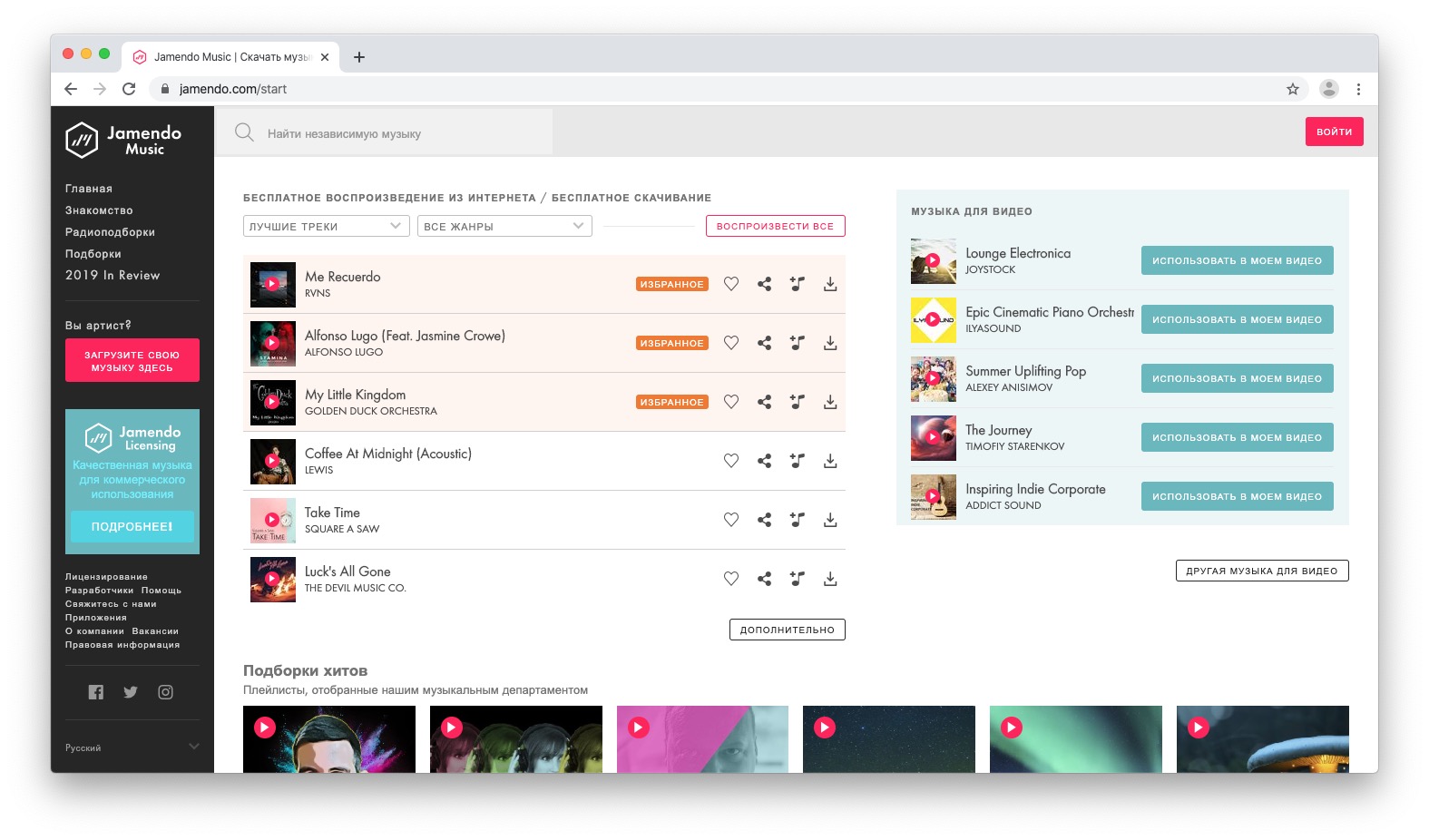Add Alfonso Lugo track to playlist
Viewport: 1429px width, 840px height.
click(x=797, y=343)
